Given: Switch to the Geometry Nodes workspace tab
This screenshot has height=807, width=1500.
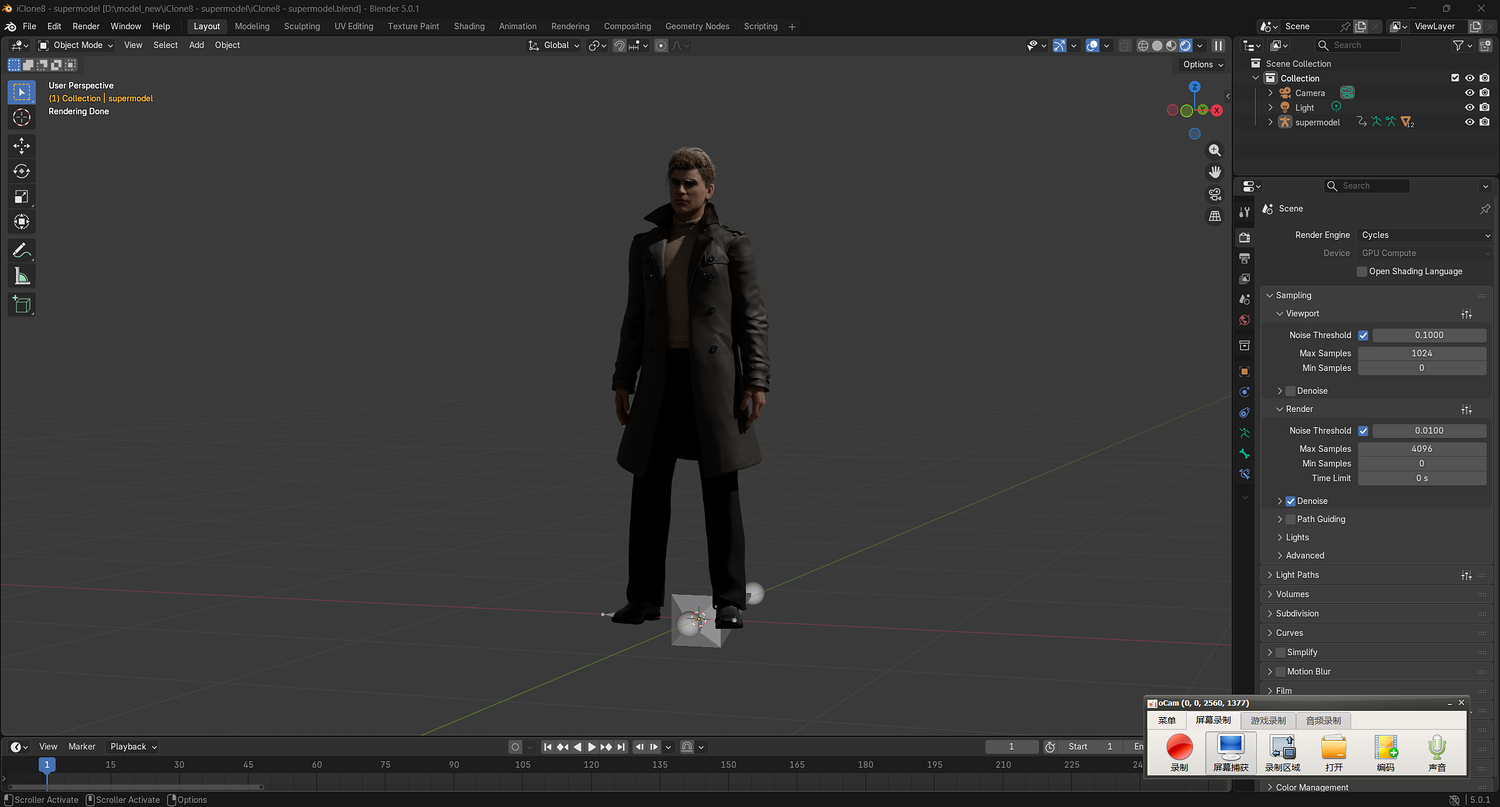Looking at the screenshot, I should 697,26.
